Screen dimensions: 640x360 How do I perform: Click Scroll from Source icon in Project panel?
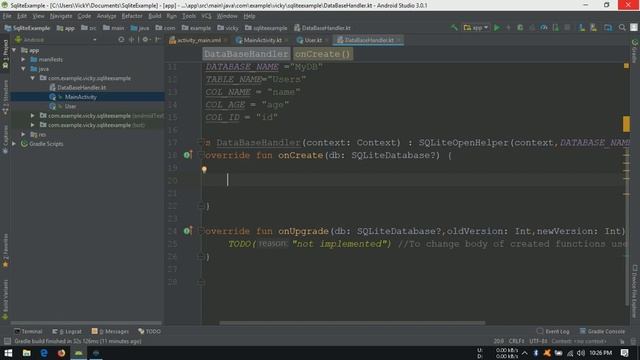(x=121, y=40)
